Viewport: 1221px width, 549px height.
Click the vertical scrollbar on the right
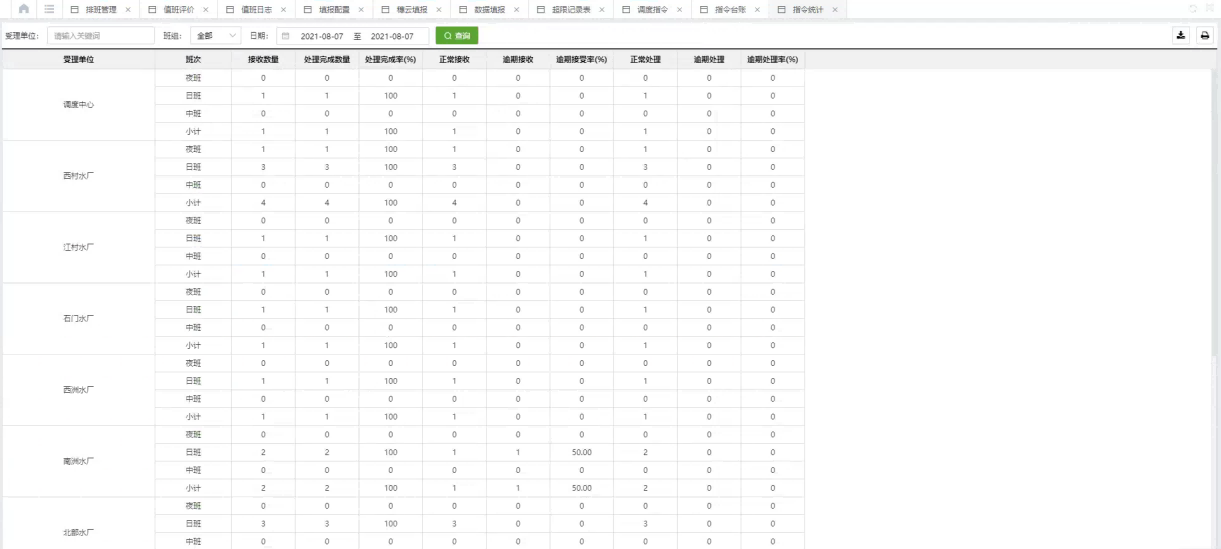1216,200
